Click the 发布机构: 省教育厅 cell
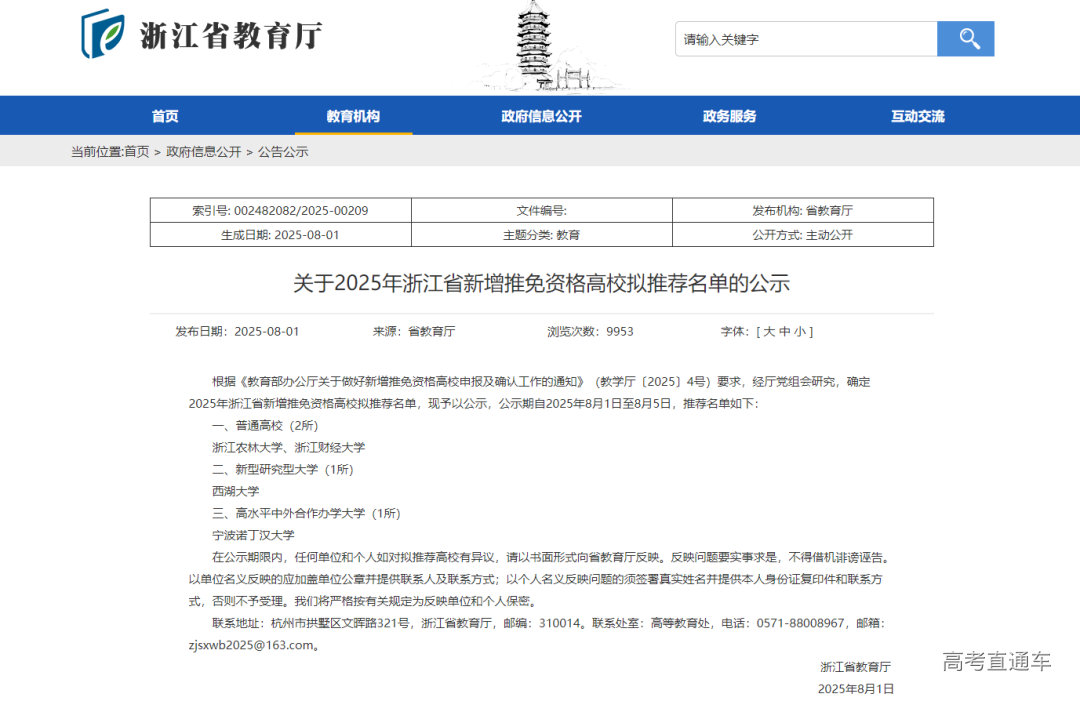The width and height of the screenshot is (1080, 701). 802,210
